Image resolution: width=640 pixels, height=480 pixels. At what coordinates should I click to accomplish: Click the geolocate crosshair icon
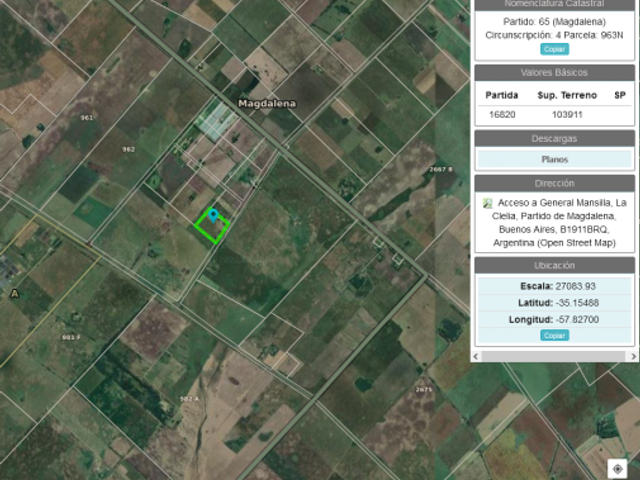coord(617,468)
